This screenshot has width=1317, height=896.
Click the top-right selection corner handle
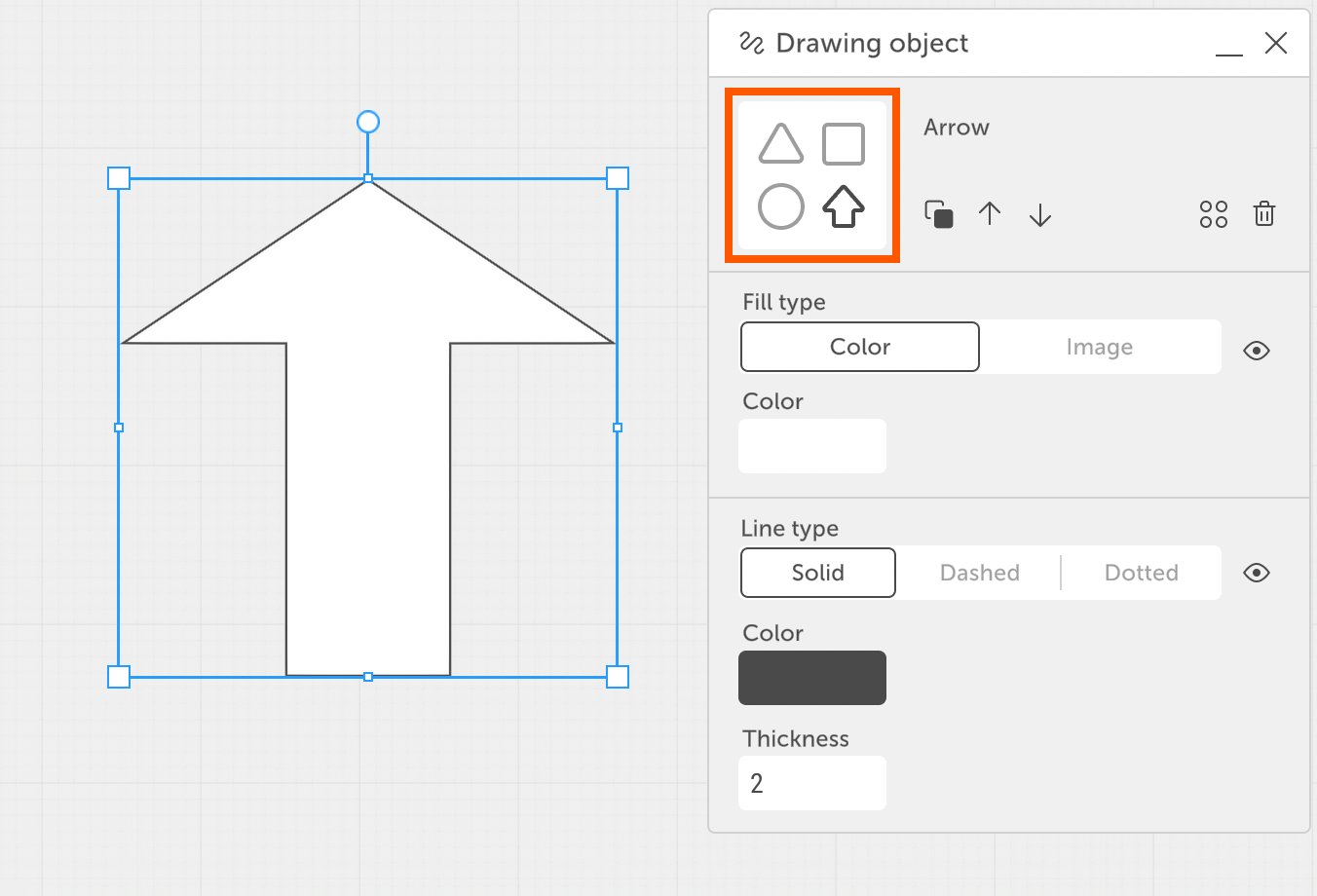(x=618, y=178)
